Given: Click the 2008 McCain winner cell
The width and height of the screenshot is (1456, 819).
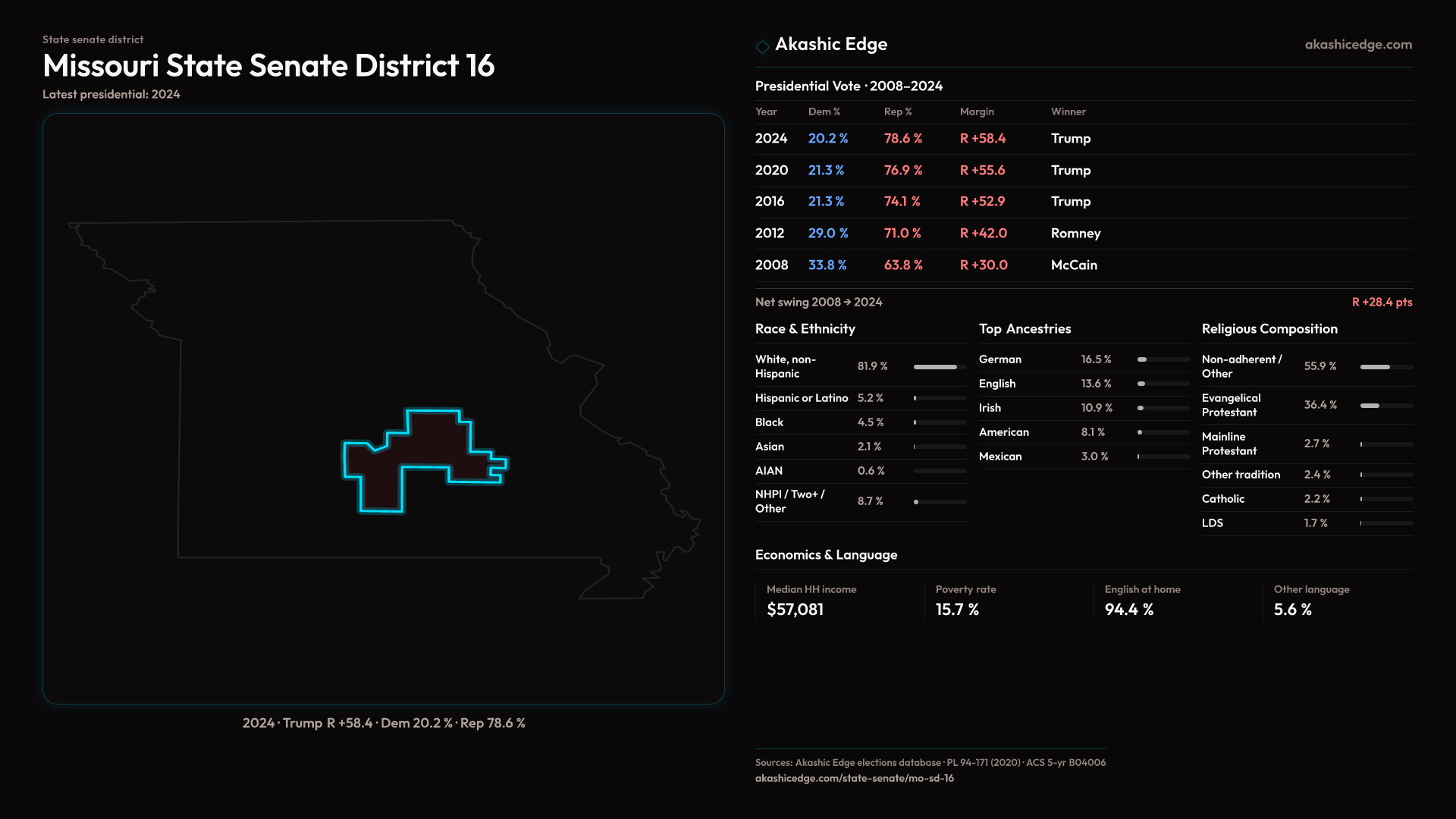Looking at the screenshot, I should point(1074,265).
